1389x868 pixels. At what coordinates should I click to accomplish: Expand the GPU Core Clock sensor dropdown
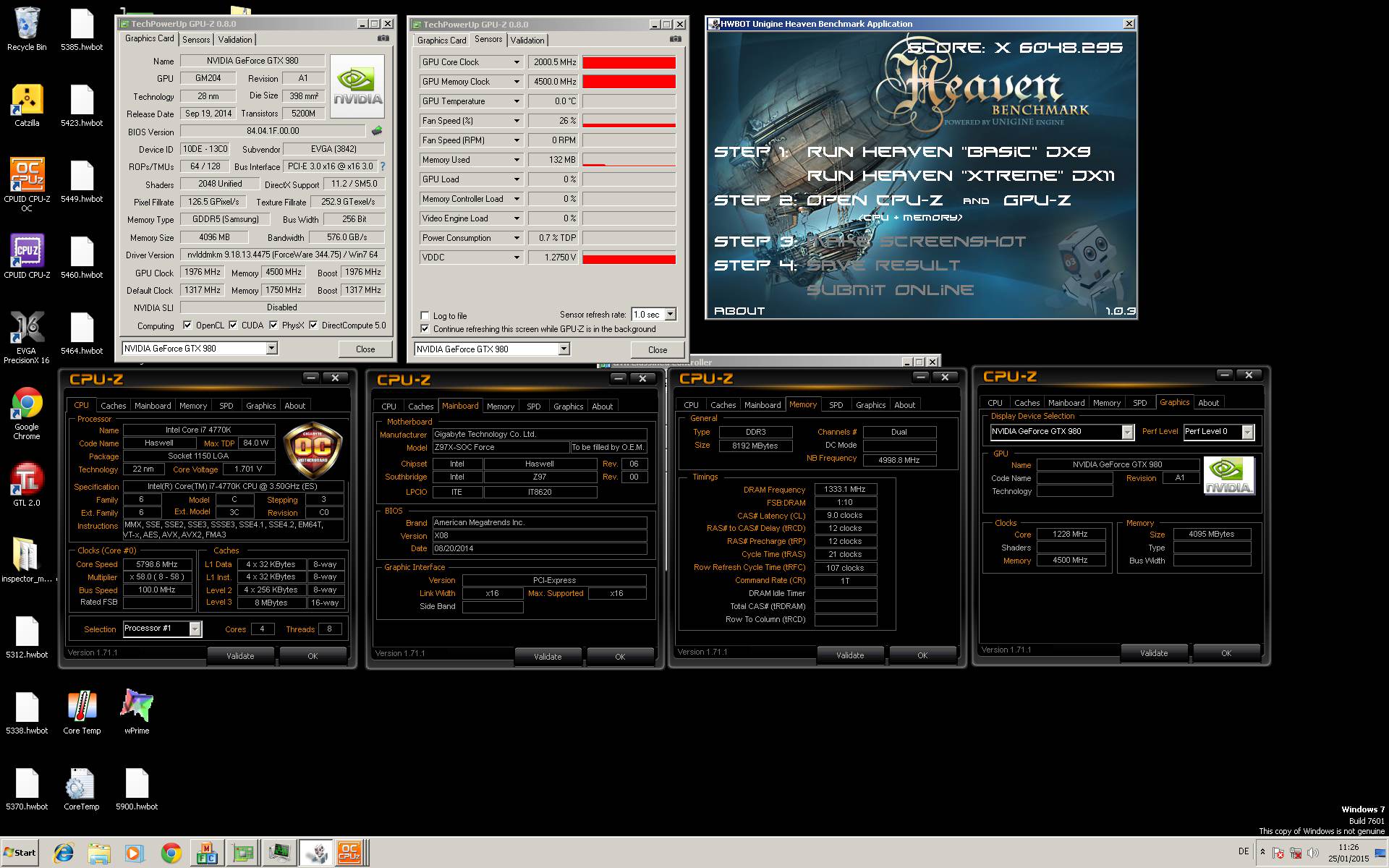tap(517, 62)
